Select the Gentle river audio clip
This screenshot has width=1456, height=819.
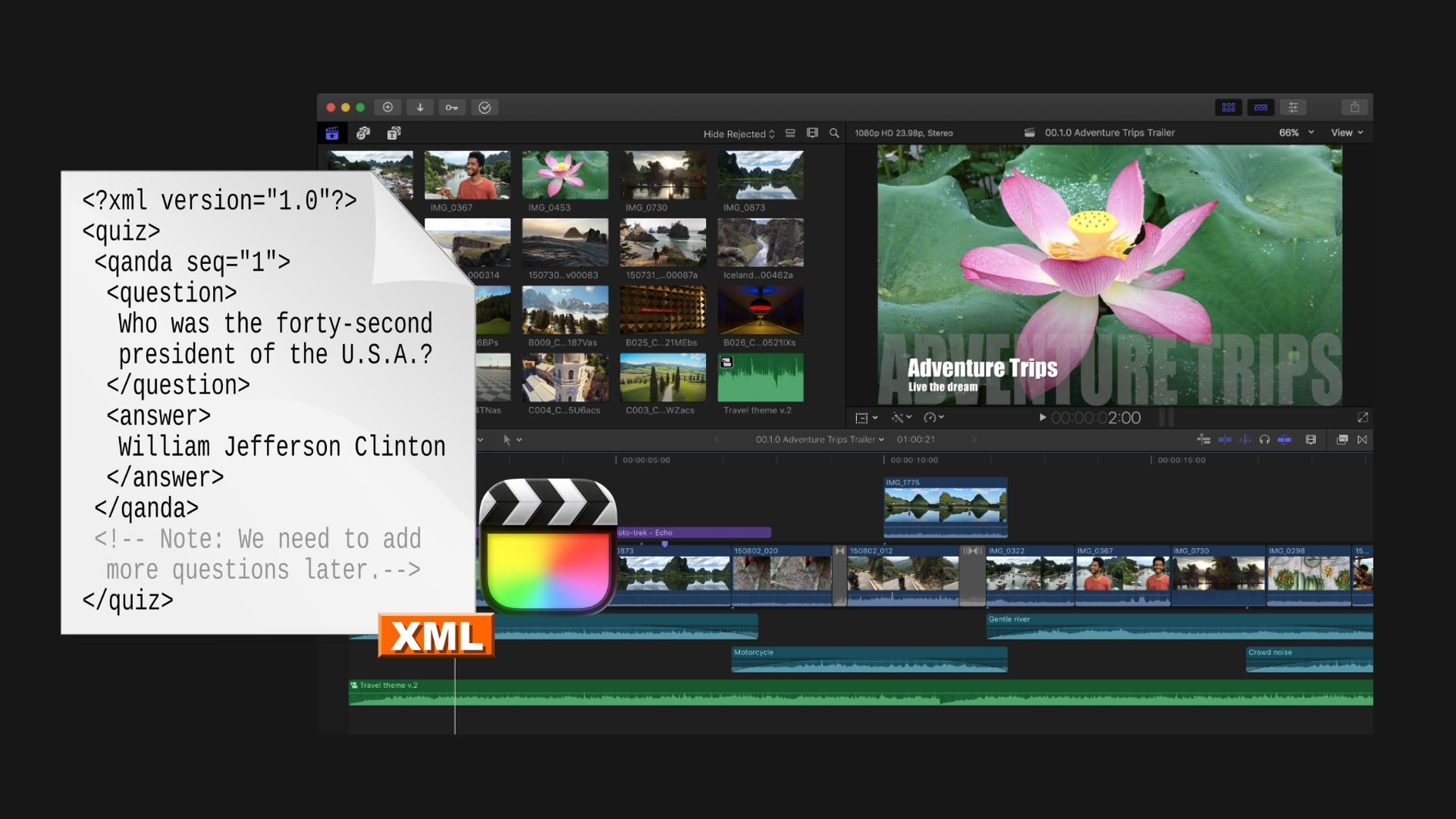1180,626
